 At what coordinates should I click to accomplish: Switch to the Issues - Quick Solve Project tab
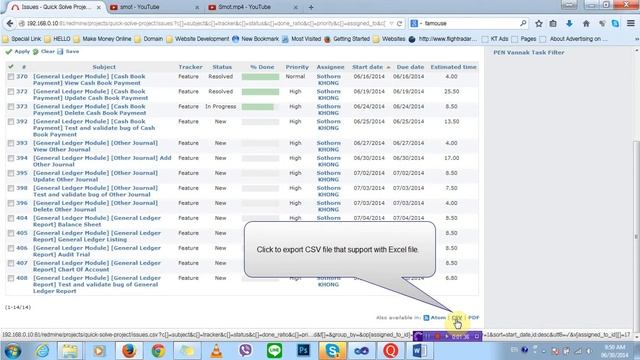[x=56, y=7]
